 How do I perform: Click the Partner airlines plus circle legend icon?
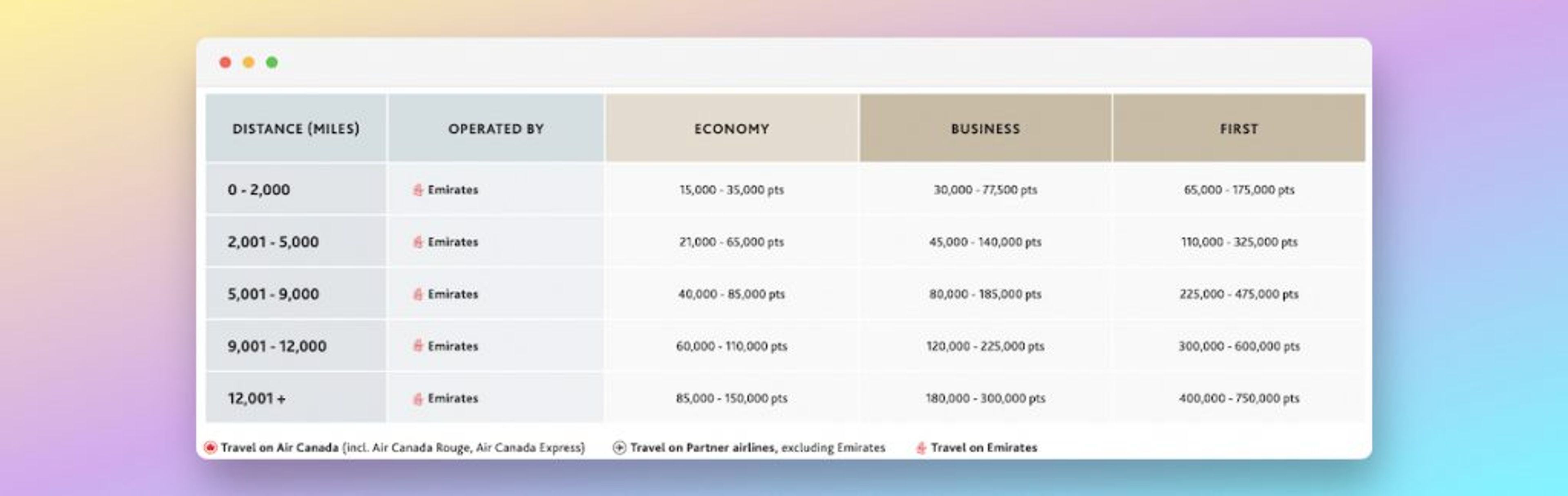pyautogui.click(x=619, y=448)
